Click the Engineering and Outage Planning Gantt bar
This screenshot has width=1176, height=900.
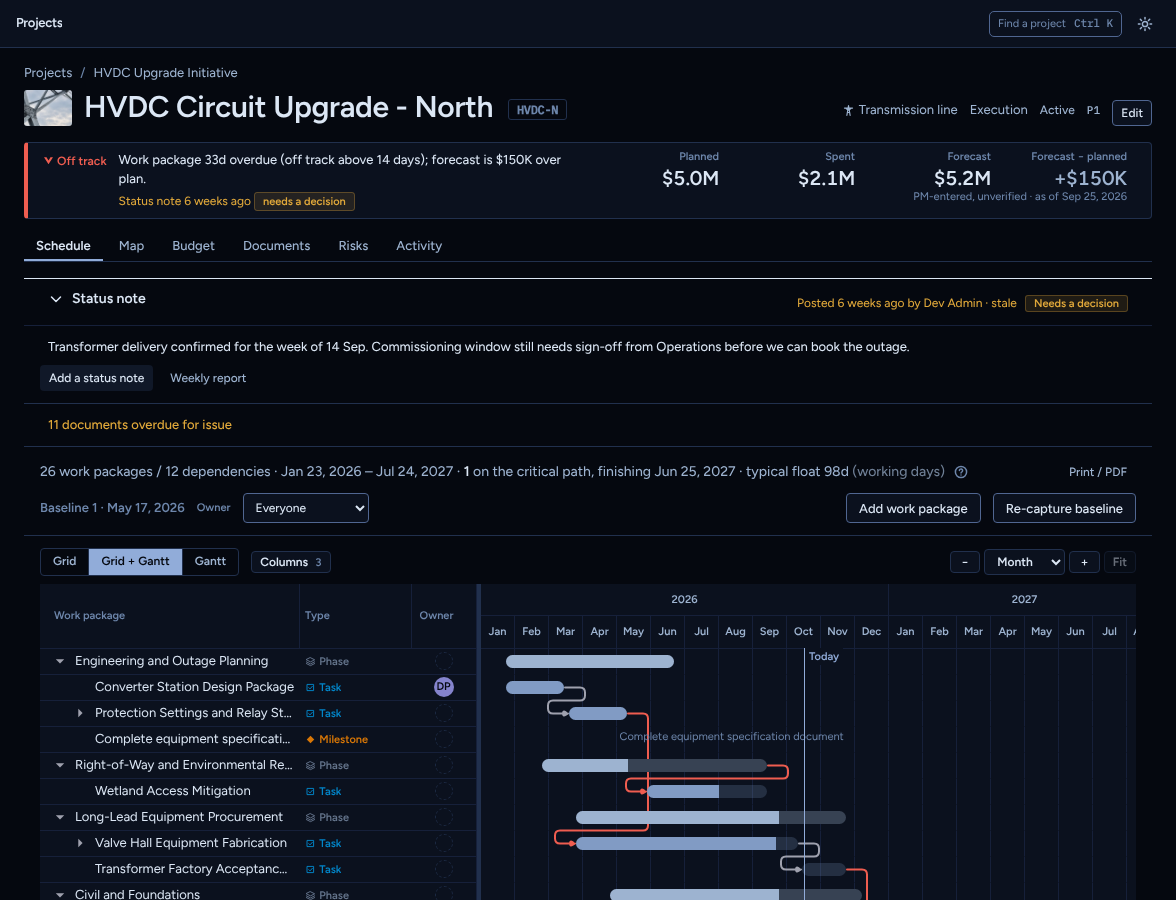(590, 662)
